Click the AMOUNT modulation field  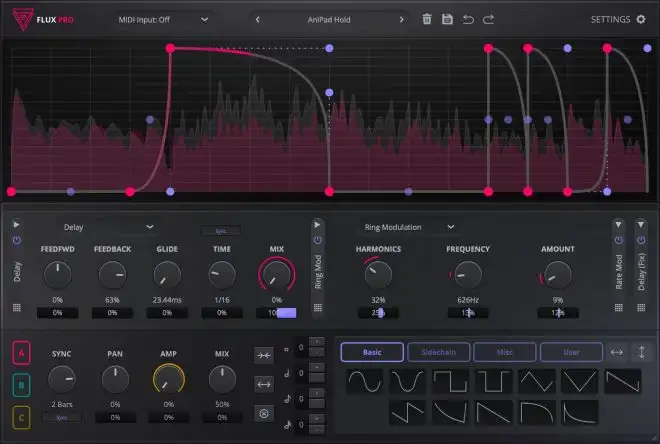[558, 313]
